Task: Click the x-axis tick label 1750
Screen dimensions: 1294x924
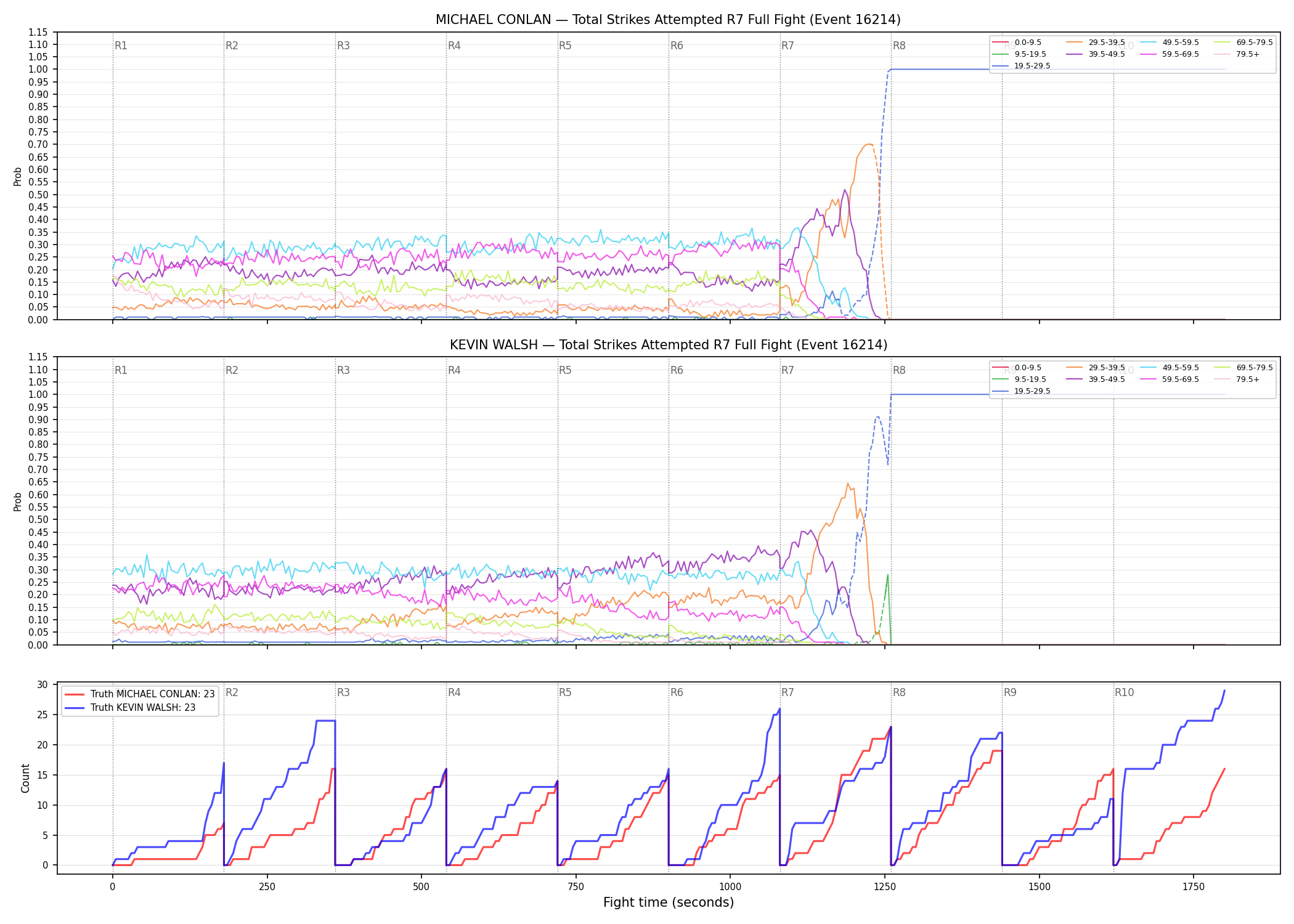Action: (x=1194, y=886)
